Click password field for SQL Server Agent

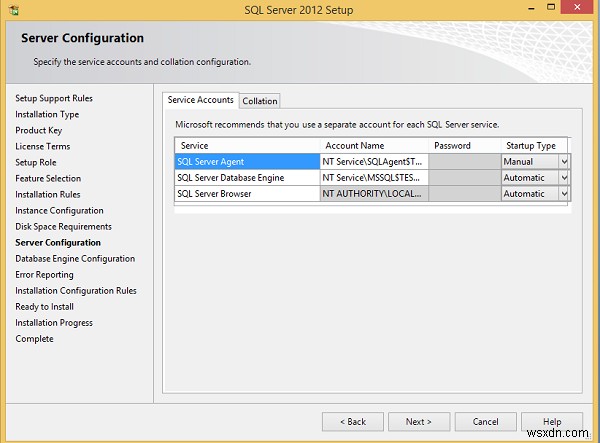click(x=465, y=162)
